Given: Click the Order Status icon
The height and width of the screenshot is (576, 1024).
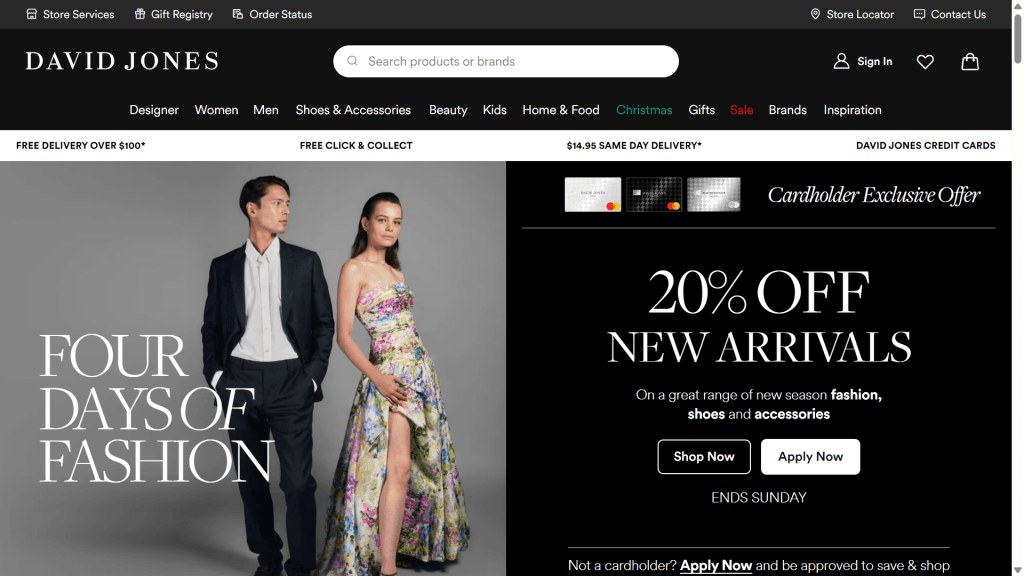Looking at the screenshot, I should 238,14.
